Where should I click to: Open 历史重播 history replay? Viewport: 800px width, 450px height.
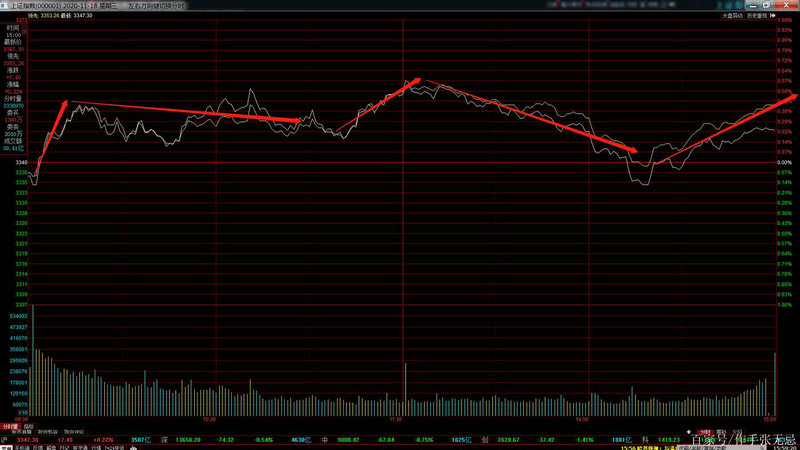click(x=757, y=15)
